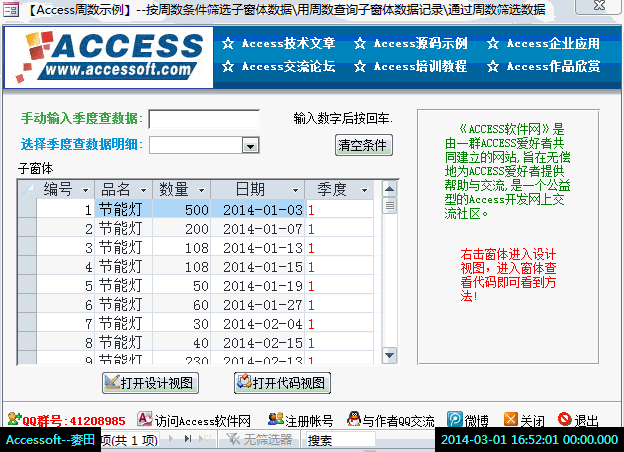Click cell with date 2014-01-27

click(x=258, y=304)
